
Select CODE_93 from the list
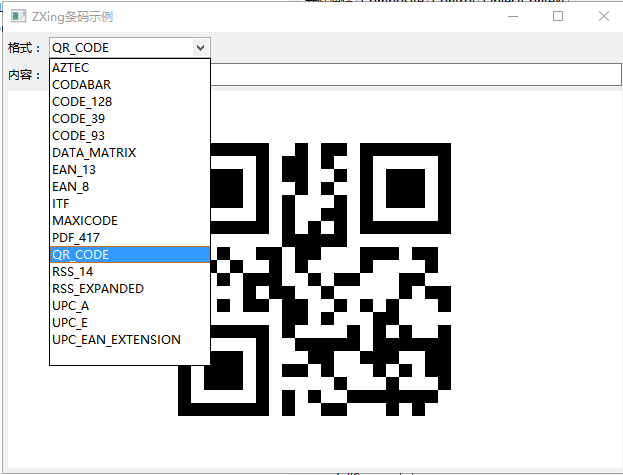coord(130,136)
